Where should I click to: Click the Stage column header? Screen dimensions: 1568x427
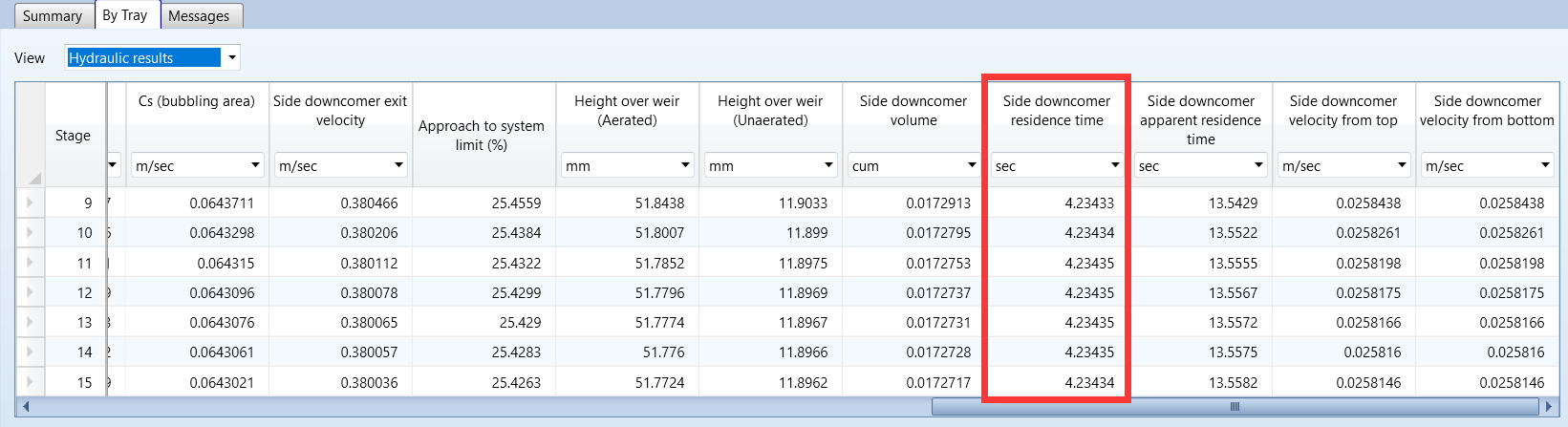coord(74,135)
